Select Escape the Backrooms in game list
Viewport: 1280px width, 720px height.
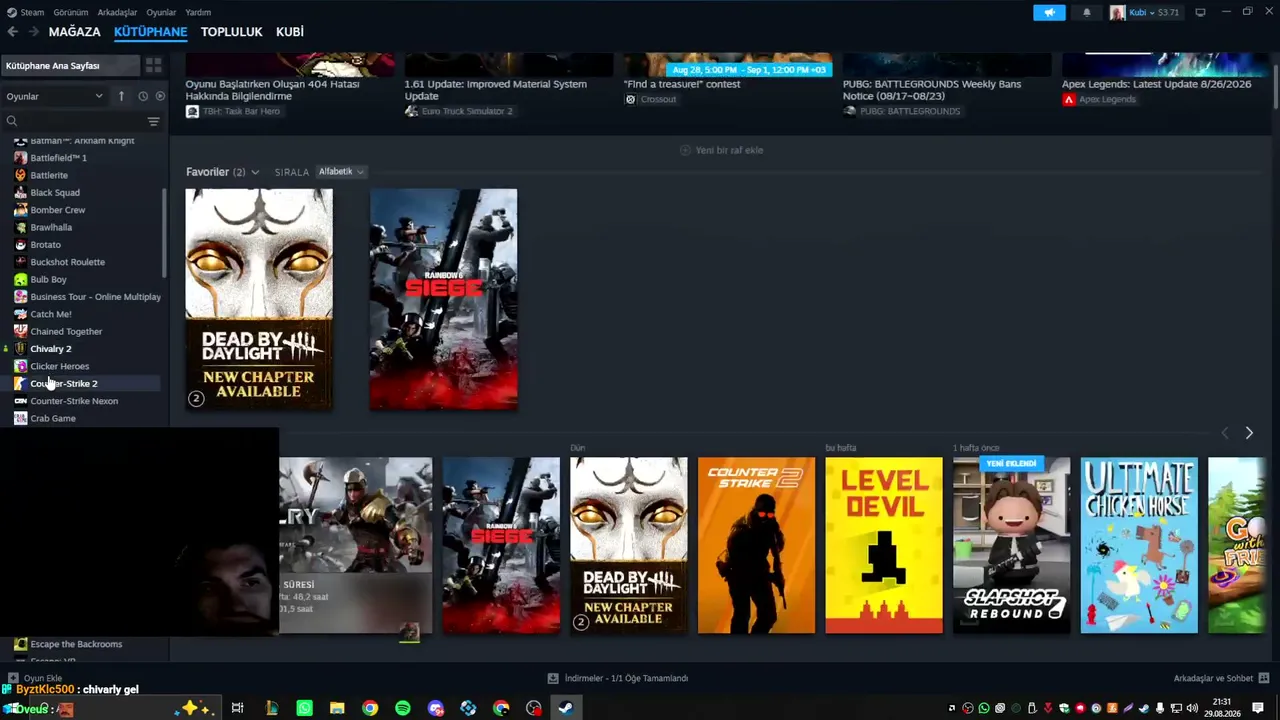coord(76,644)
